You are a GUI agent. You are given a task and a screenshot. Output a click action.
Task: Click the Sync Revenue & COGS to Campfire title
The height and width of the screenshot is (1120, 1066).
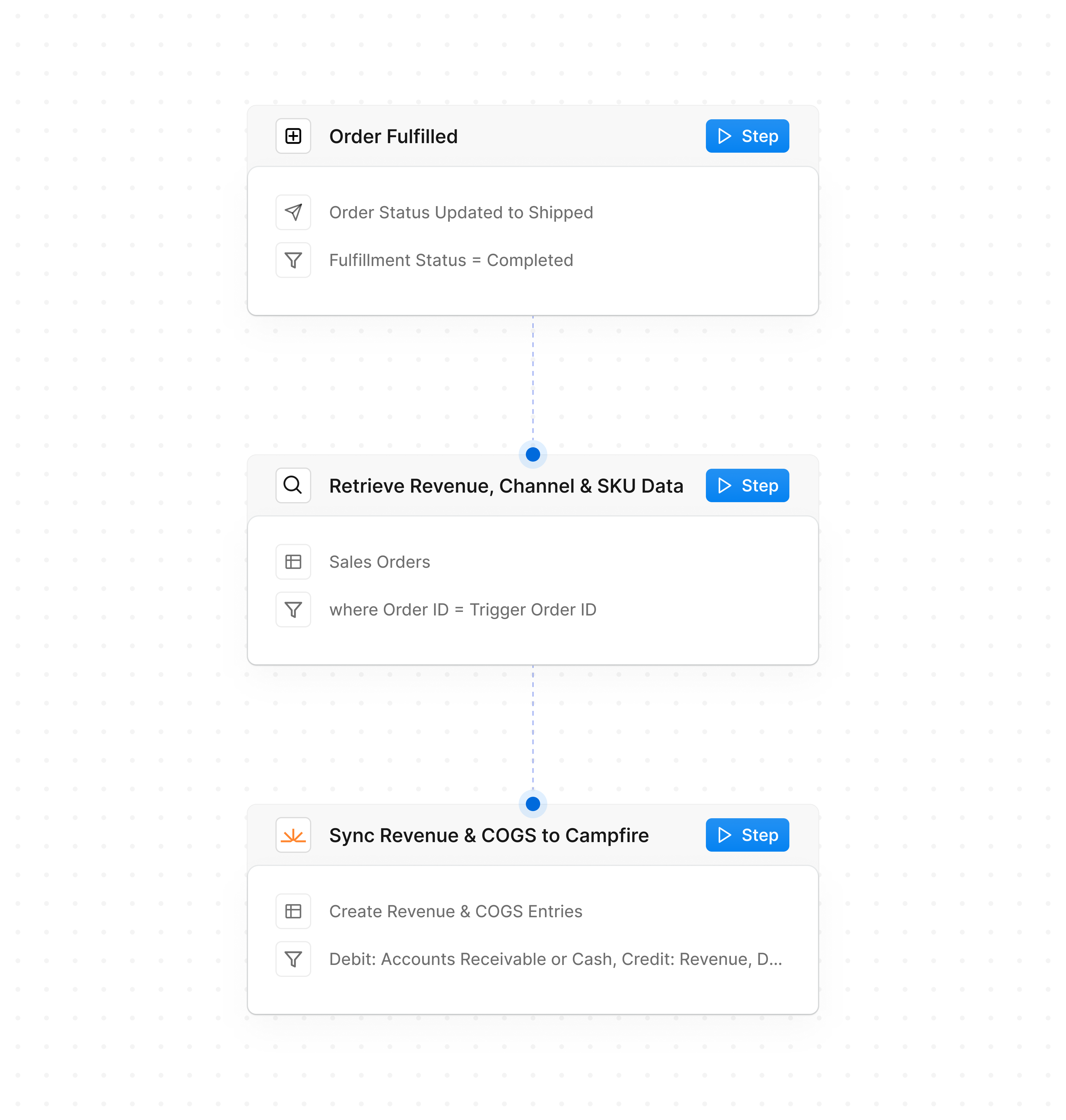click(x=489, y=835)
